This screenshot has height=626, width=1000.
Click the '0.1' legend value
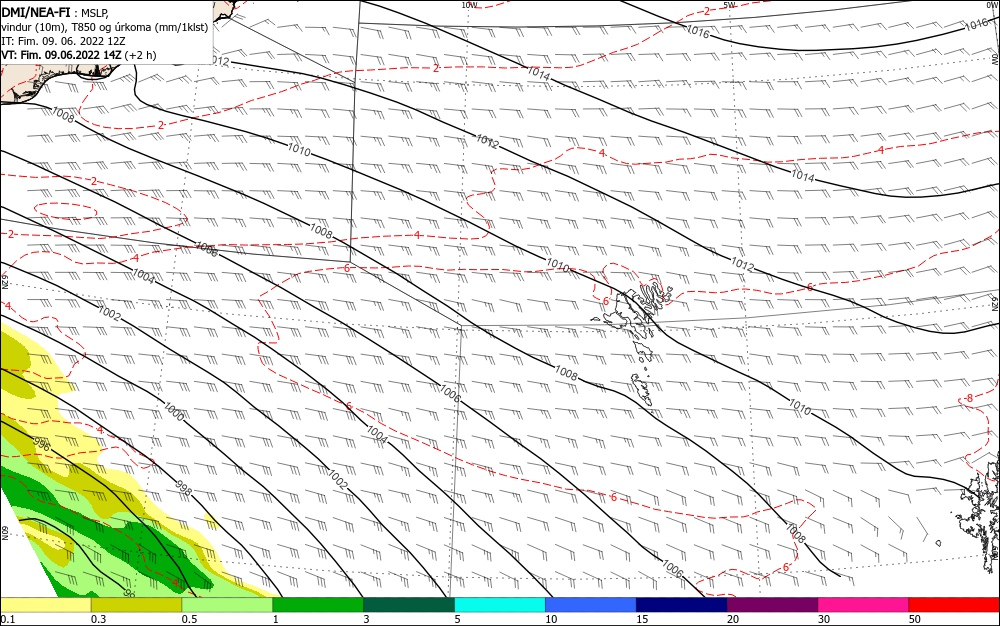point(7,619)
